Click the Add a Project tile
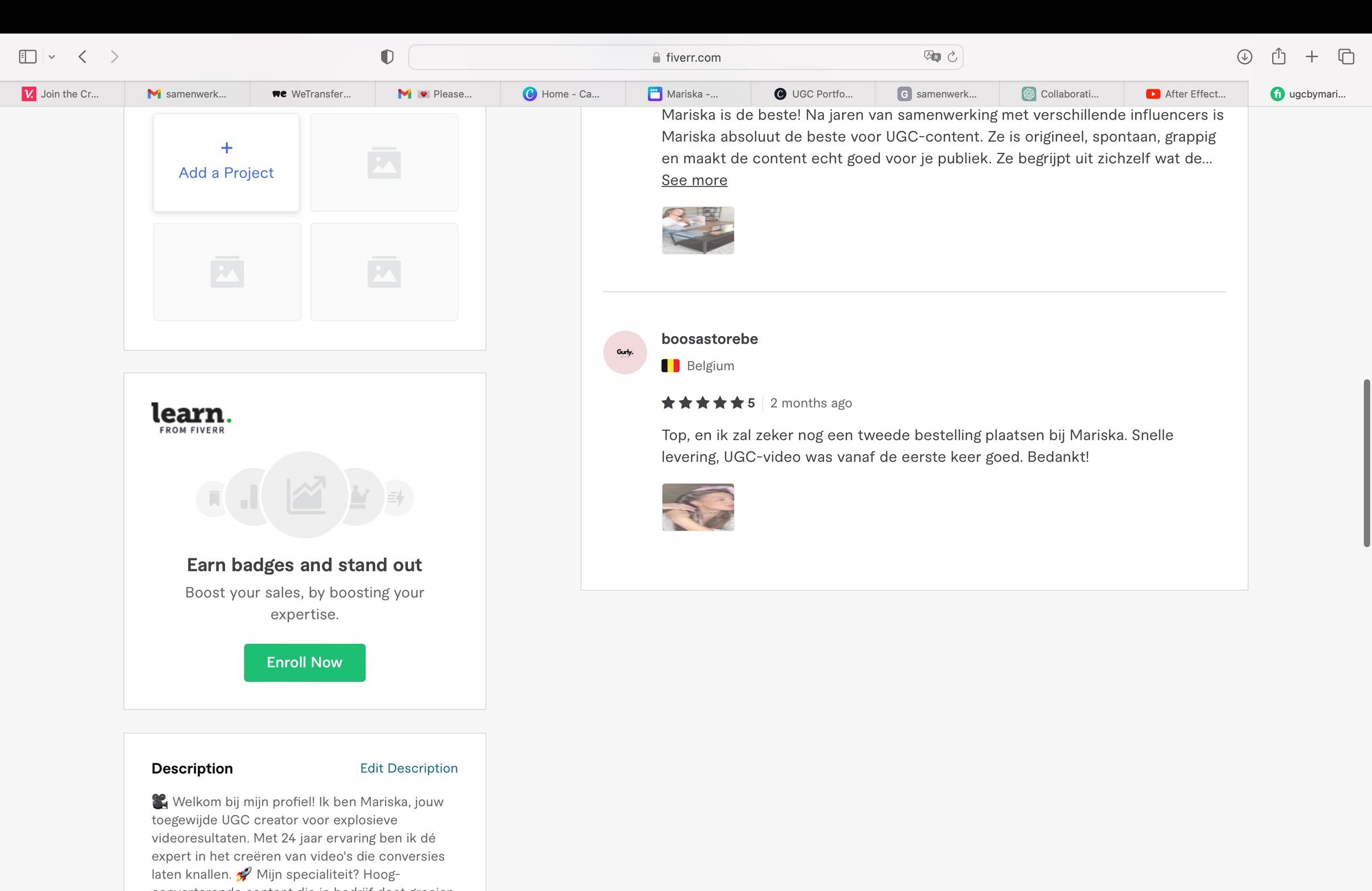 [x=226, y=162]
